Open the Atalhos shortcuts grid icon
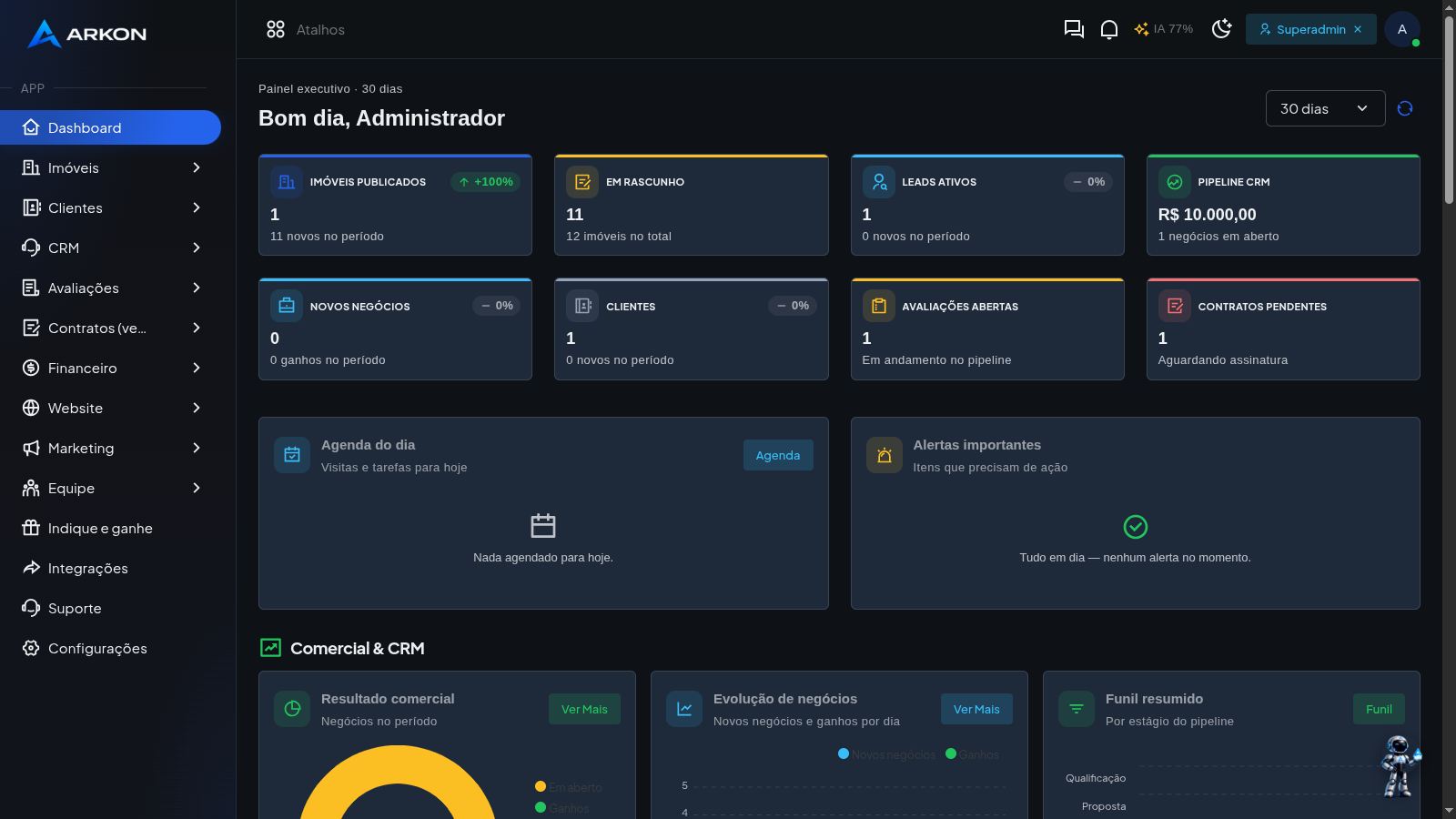 (276, 29)
